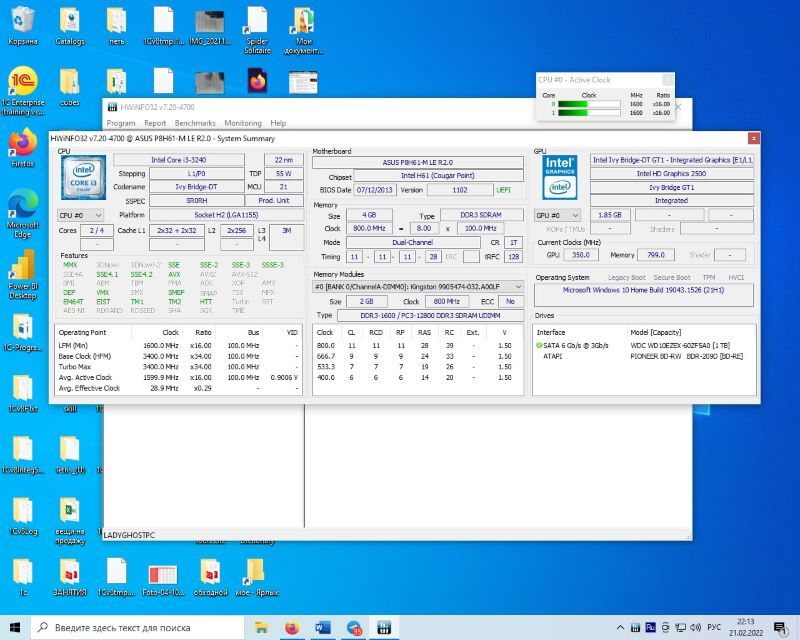Click the DDR3-1600 / PC3-12800 type field
Viewport: 800px width, 640px height.
430,315
